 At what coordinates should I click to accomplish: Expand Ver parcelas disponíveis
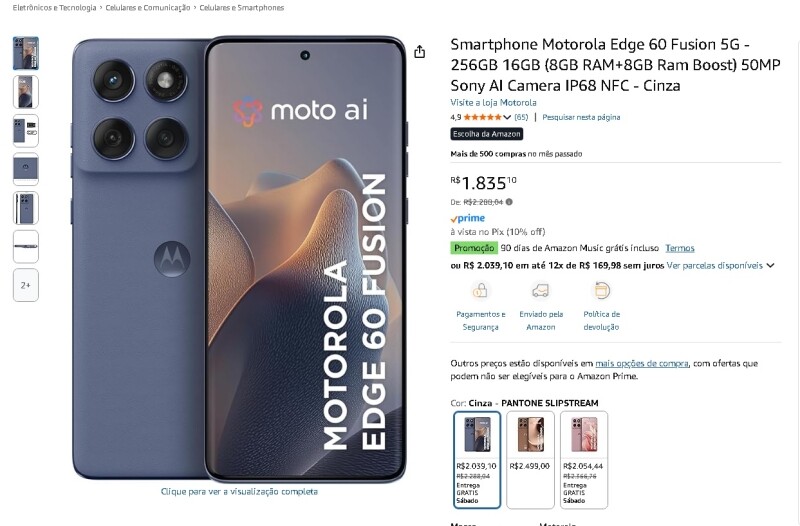point(720,265)
